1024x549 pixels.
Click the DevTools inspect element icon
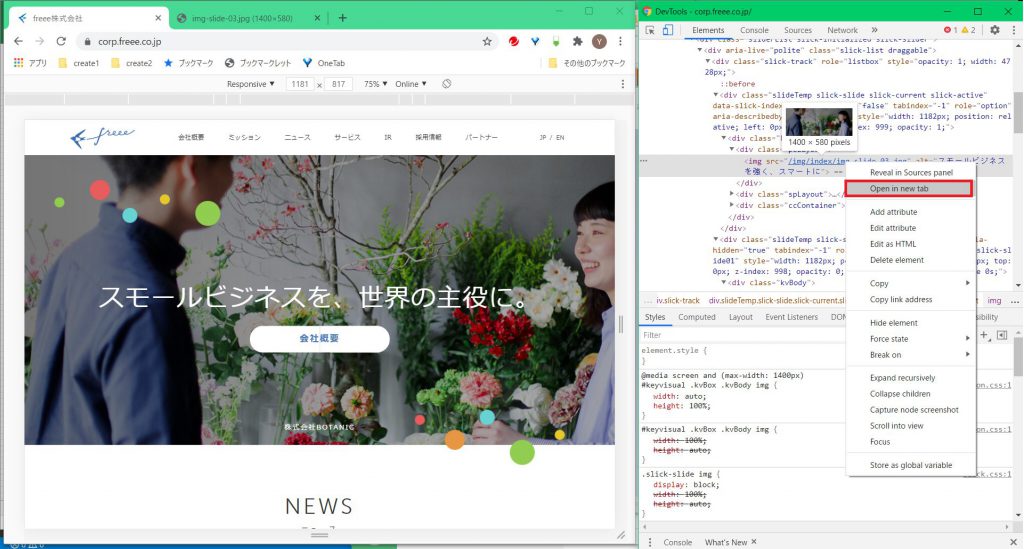click(650, 30)
